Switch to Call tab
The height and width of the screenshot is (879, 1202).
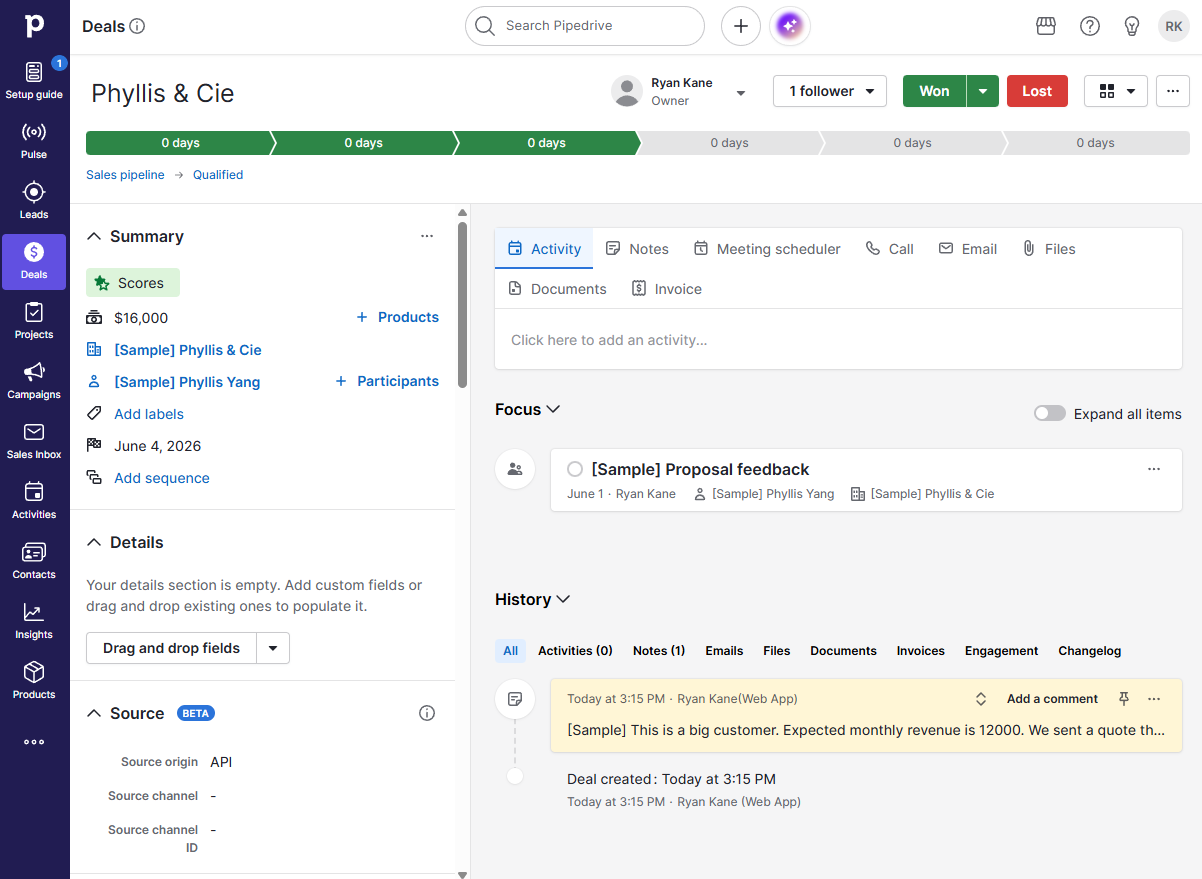coord(890,249)
